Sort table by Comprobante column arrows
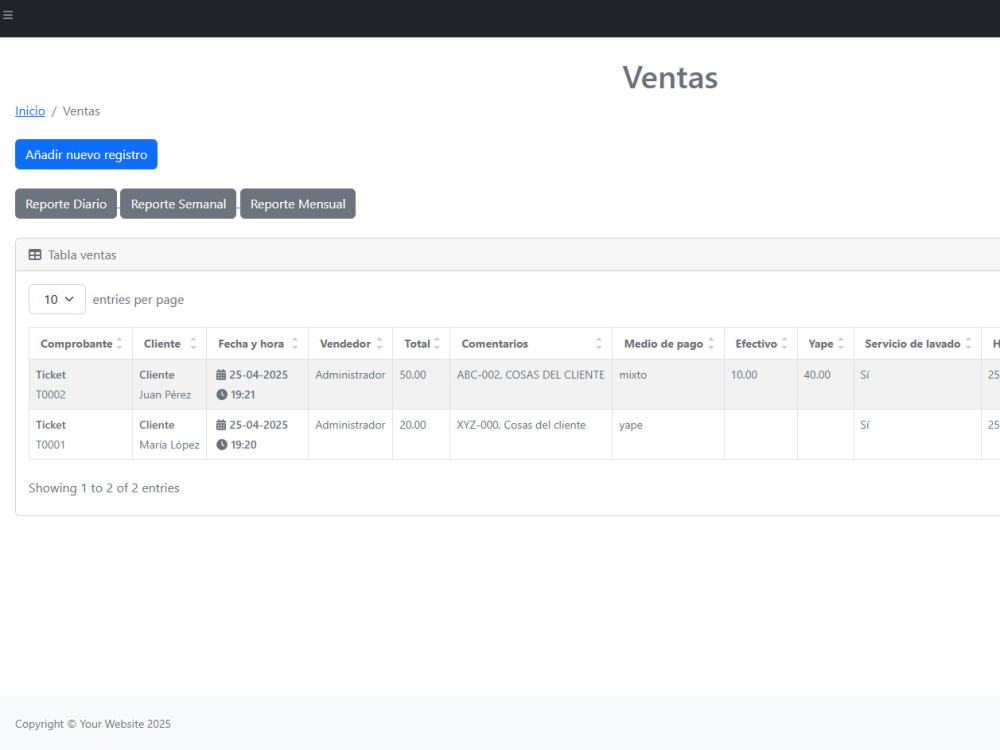This screenshot has width=1000, height=750. coord(119,344)
